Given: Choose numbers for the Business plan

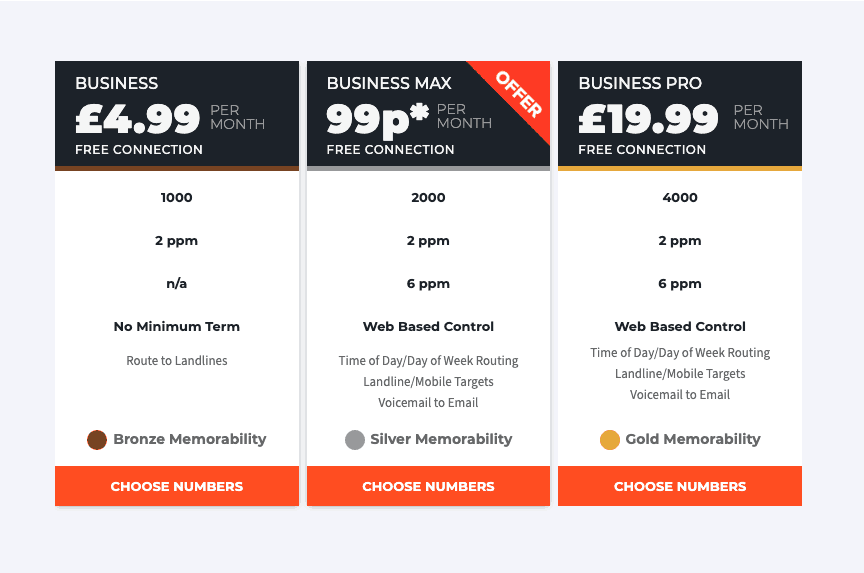Looking at the screenshot, I should [177, 486].
